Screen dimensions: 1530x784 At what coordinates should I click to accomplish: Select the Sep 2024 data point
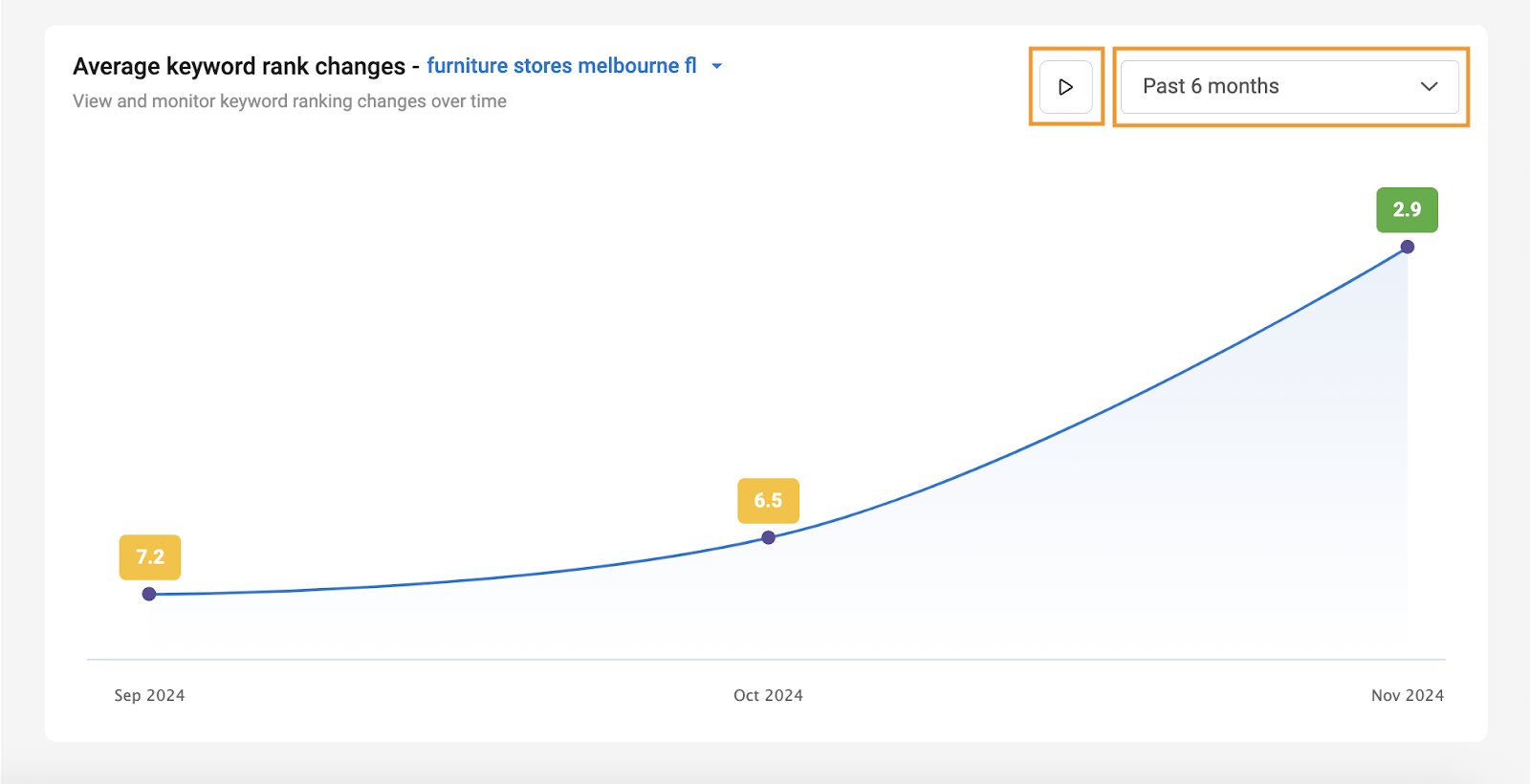[149, 594]
